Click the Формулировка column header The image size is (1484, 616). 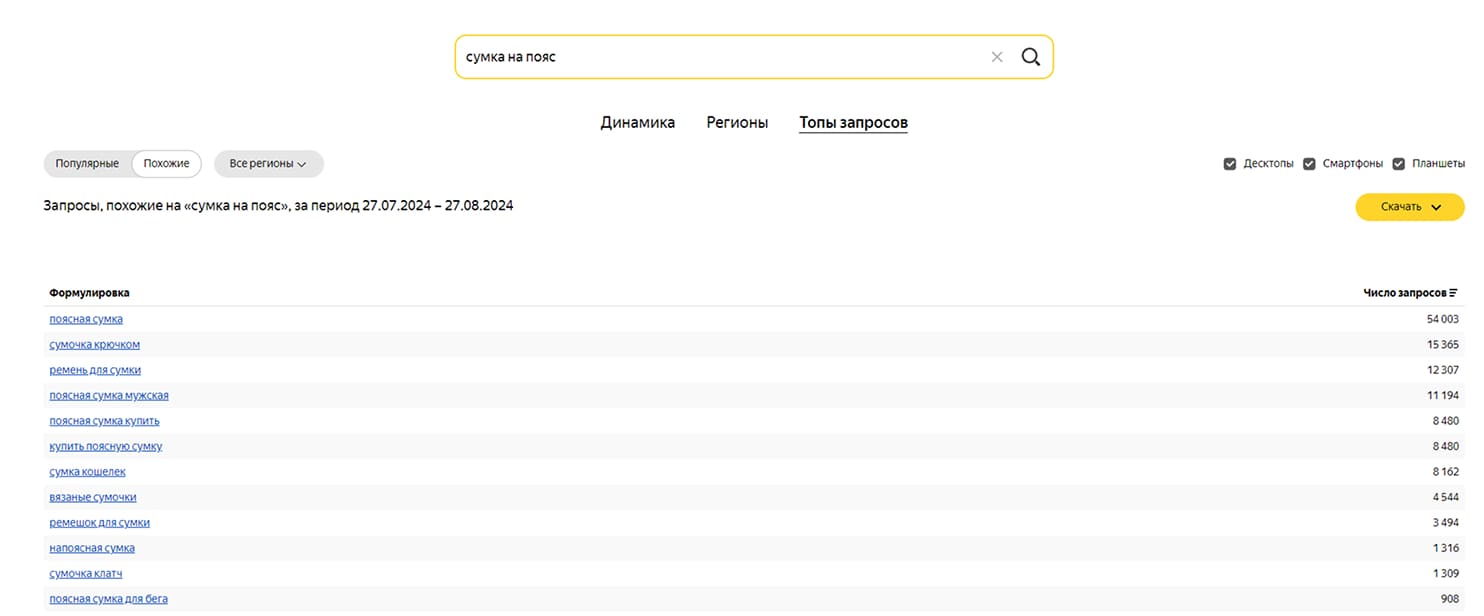pos(89,293)
